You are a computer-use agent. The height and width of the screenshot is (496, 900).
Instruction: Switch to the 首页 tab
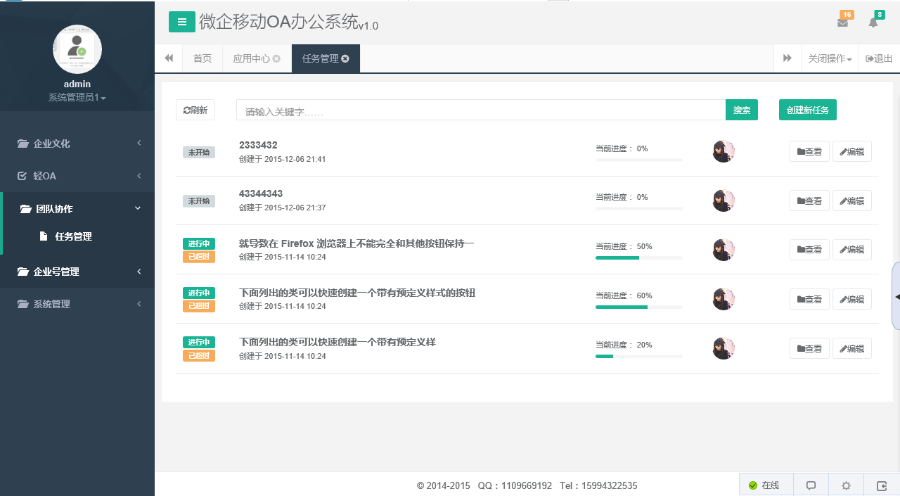202,59
